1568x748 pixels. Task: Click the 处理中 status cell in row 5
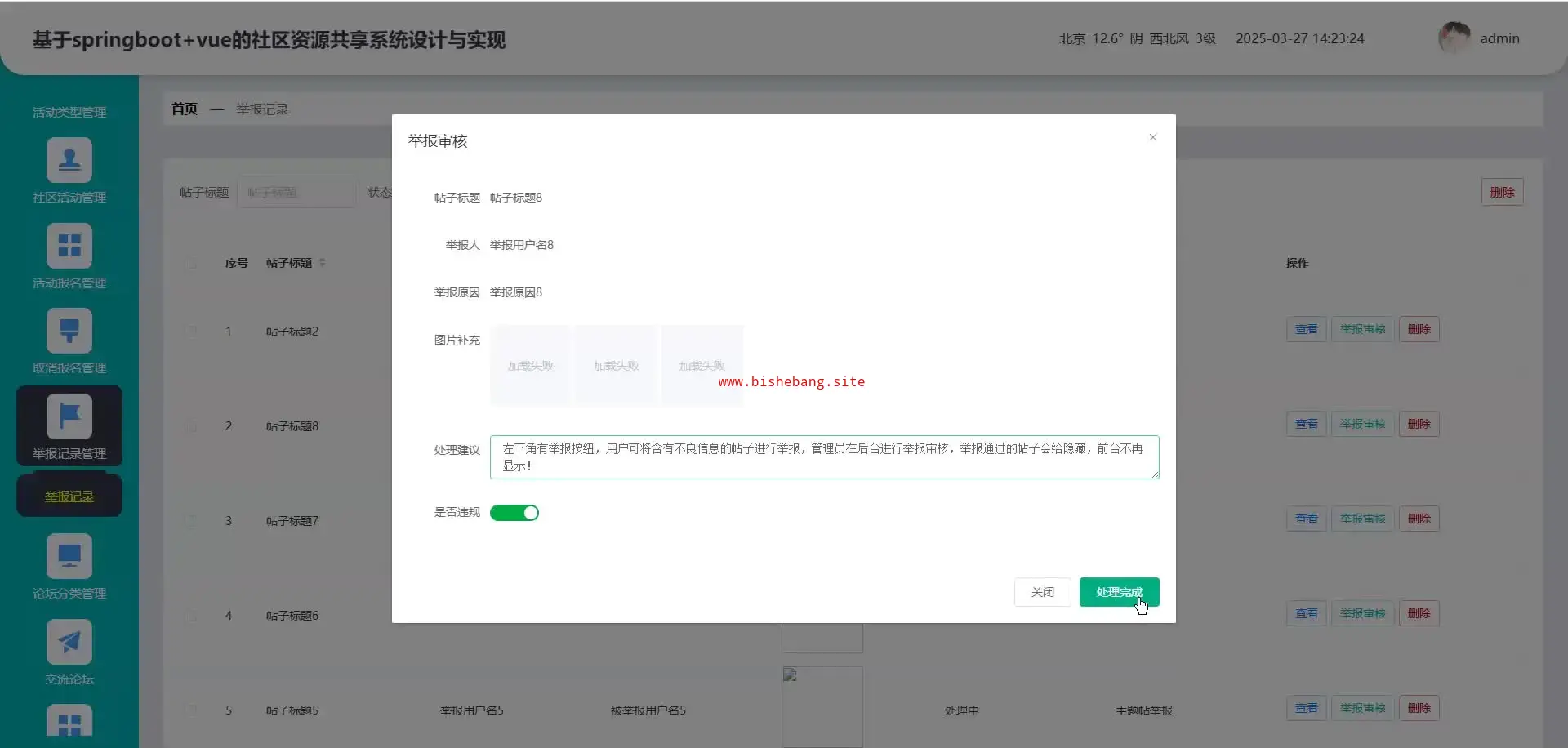pos(961,710)
